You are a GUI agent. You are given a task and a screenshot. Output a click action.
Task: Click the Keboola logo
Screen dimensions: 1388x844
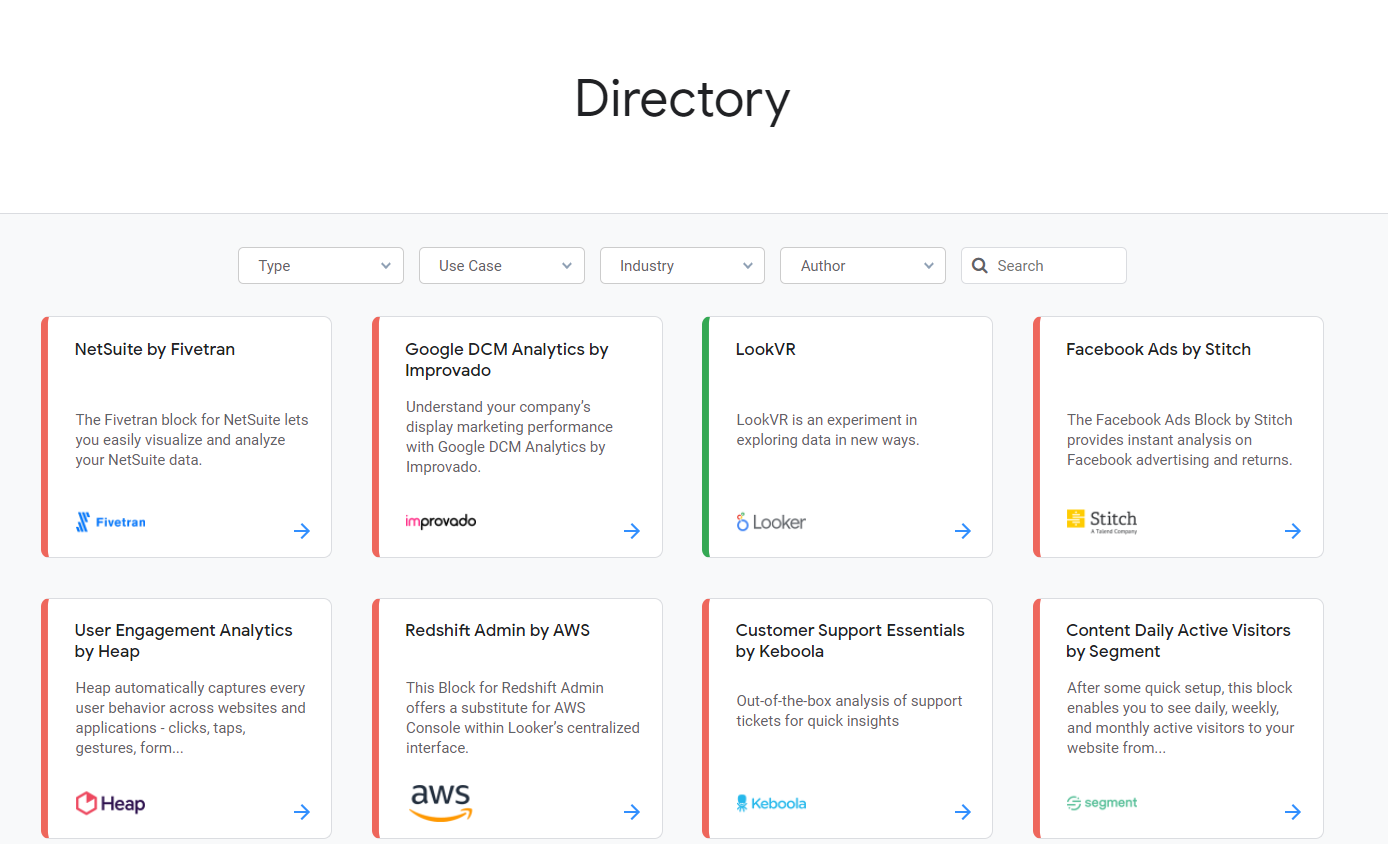click(x=771, y=803)
